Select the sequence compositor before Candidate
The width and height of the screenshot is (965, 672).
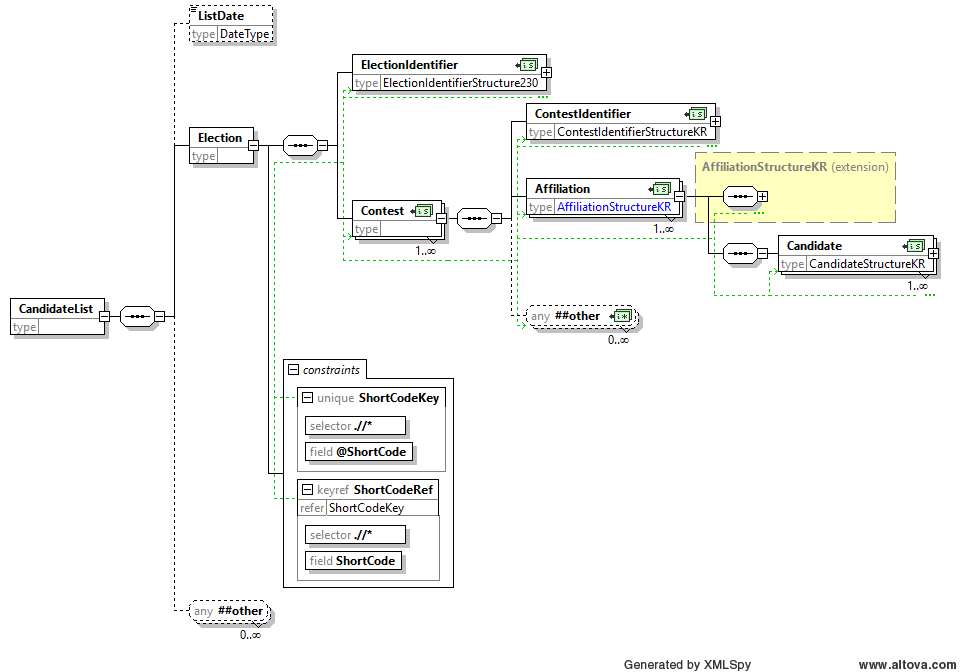740,253
